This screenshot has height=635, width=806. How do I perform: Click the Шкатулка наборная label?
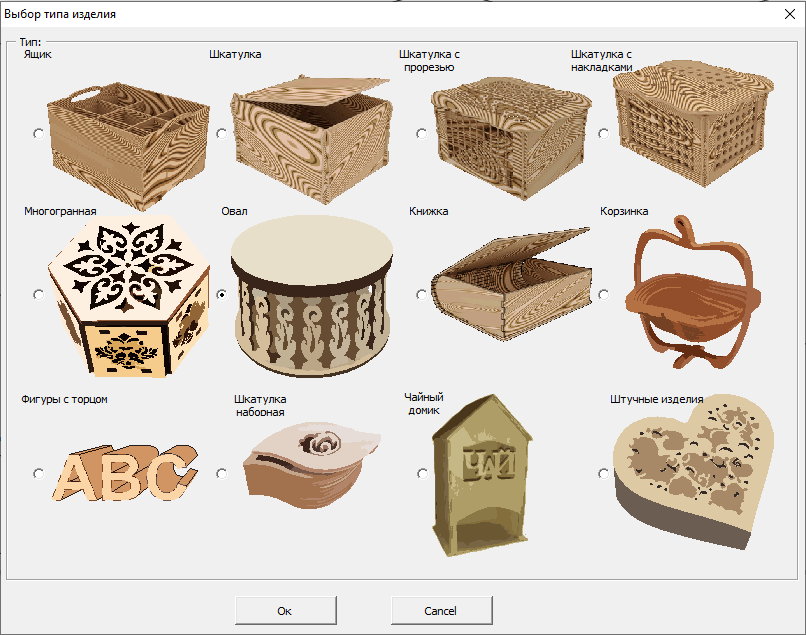[260, 406]
